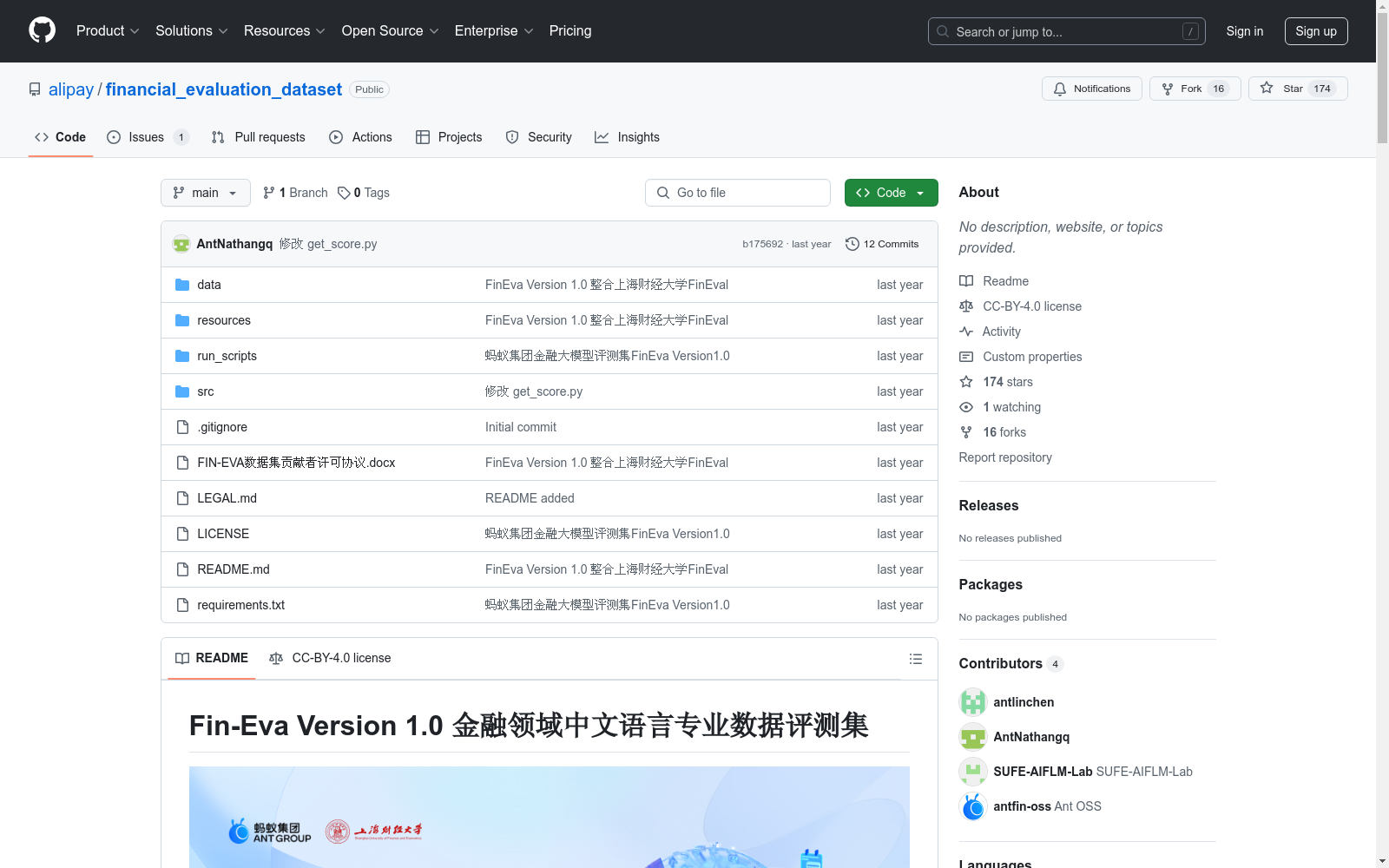Switch to the Pull requests tab

259,137
